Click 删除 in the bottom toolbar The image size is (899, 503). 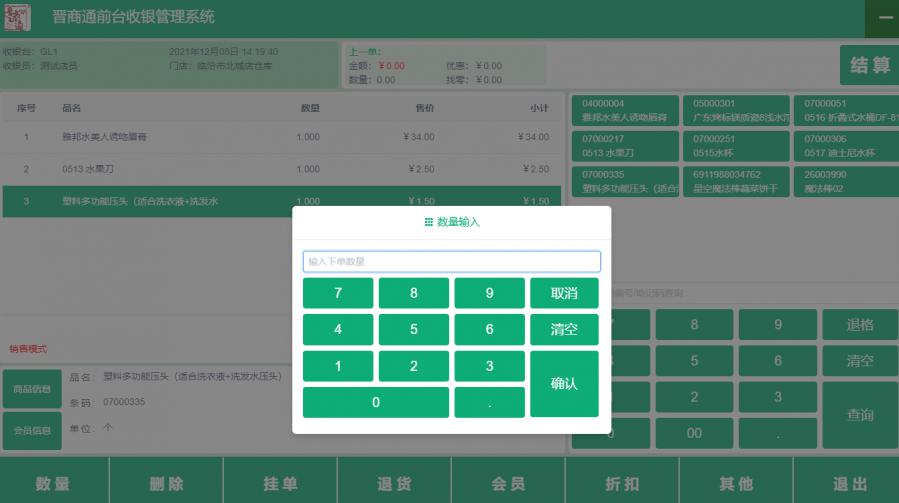pos(166,483)
